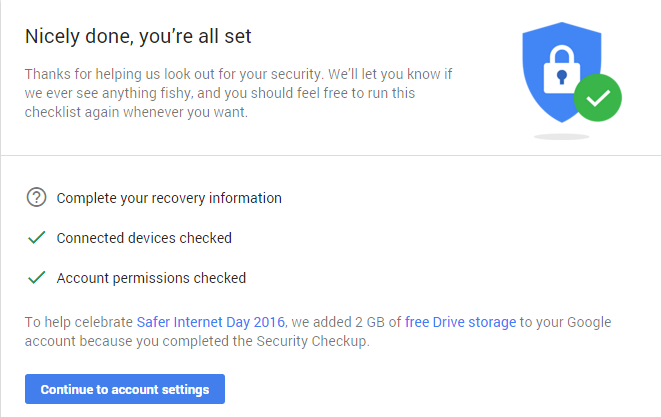Click green checkmark beside Connected devices checked

pos(37,238)
